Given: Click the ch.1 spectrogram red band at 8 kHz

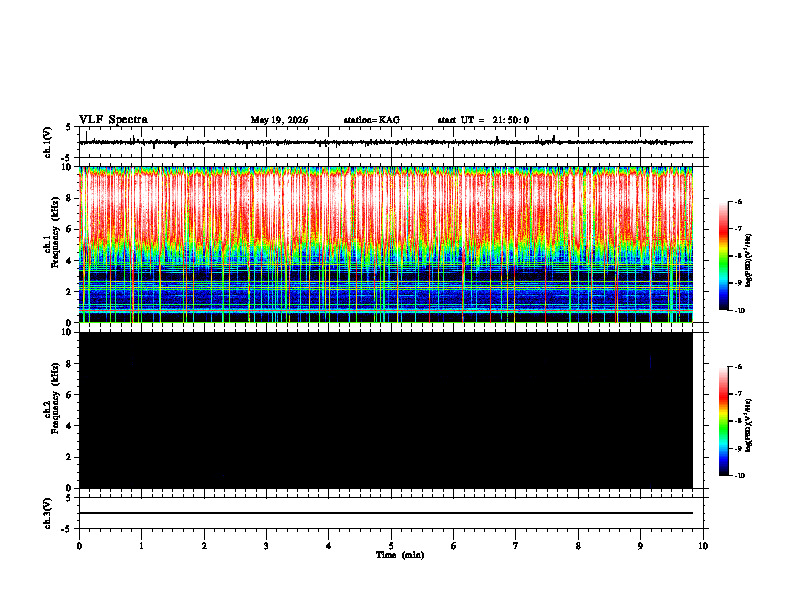Looking at the screenshot, I should (385, 198).
